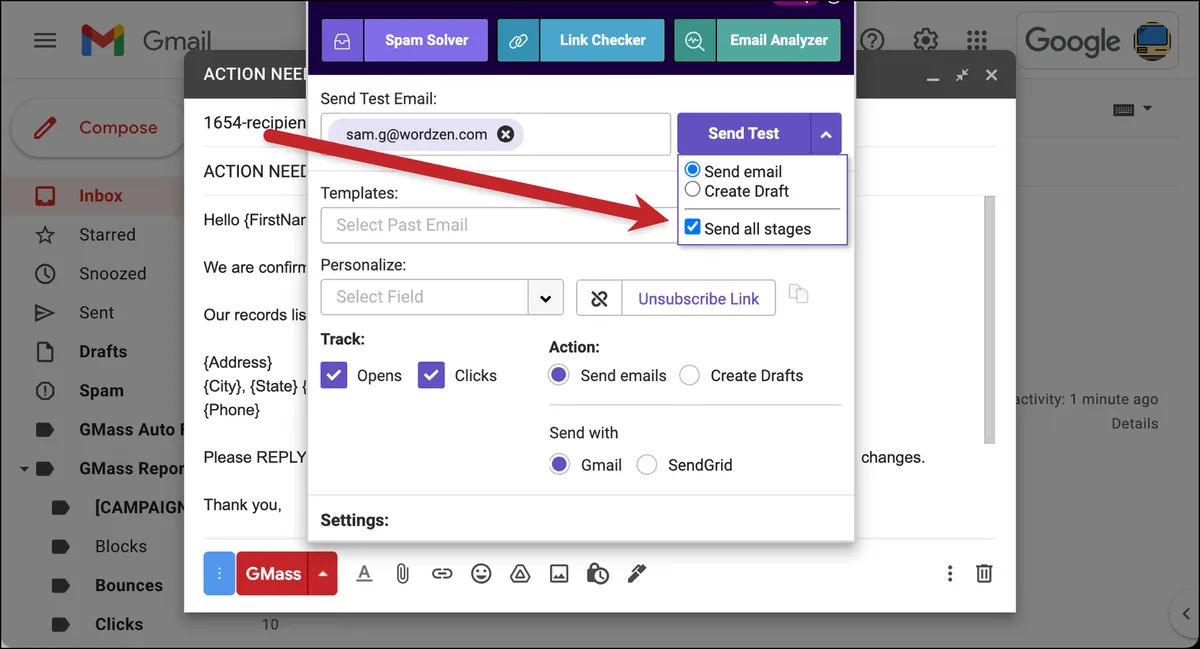Click the Send Test button
Image resolution: width=1200 pixels, height=649 pixels.
point(743,133)
